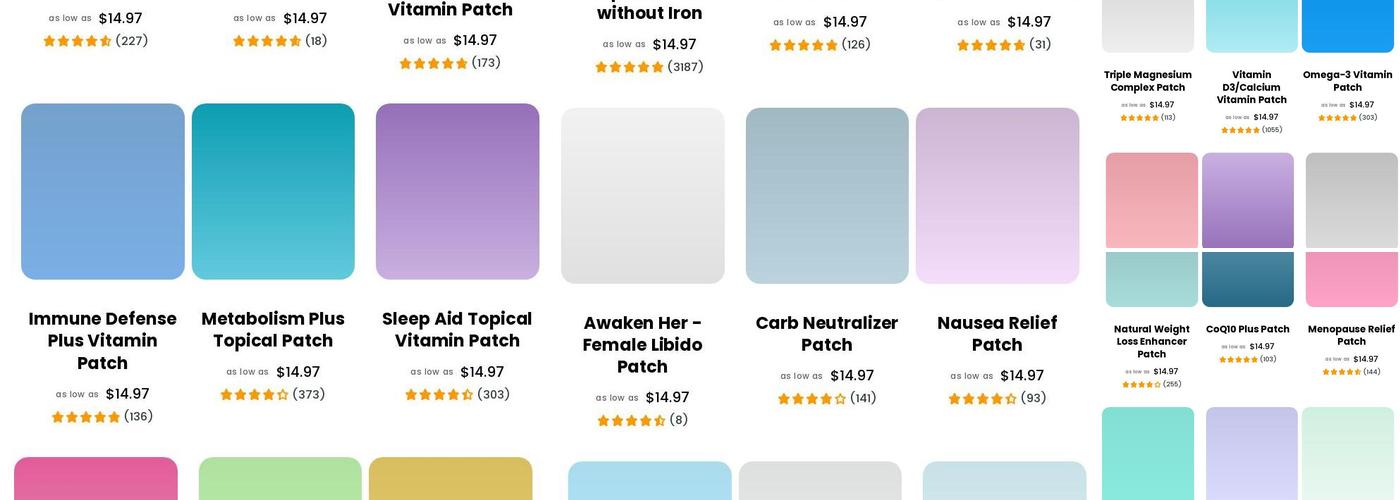Click the lavender Nausea Relief product image

tap(997, 195)
